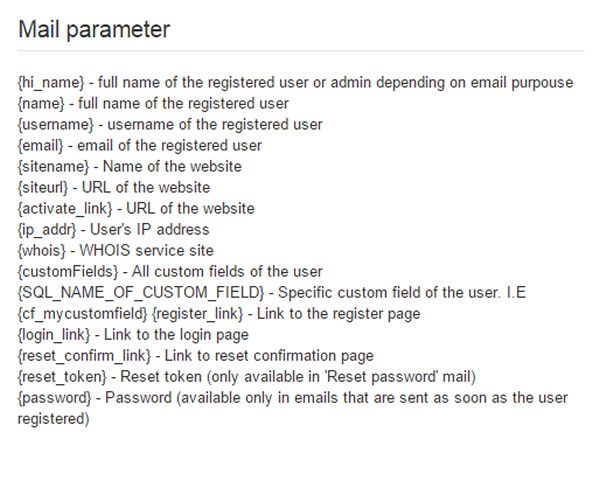Select the {register_link} parameter

pyautogui.click(x=197, y=314)
